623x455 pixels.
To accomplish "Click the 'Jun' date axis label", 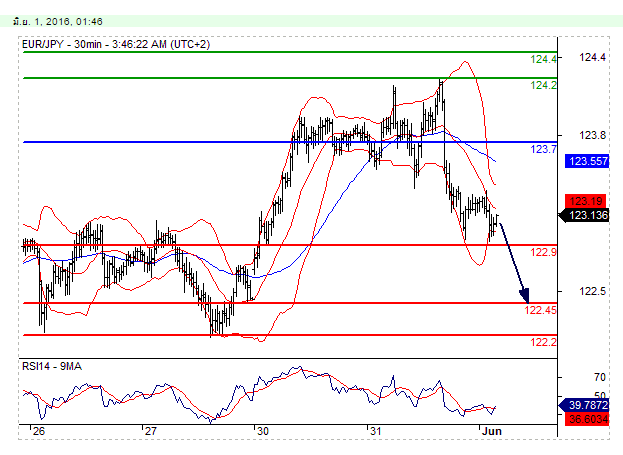I will click(491, 431).
